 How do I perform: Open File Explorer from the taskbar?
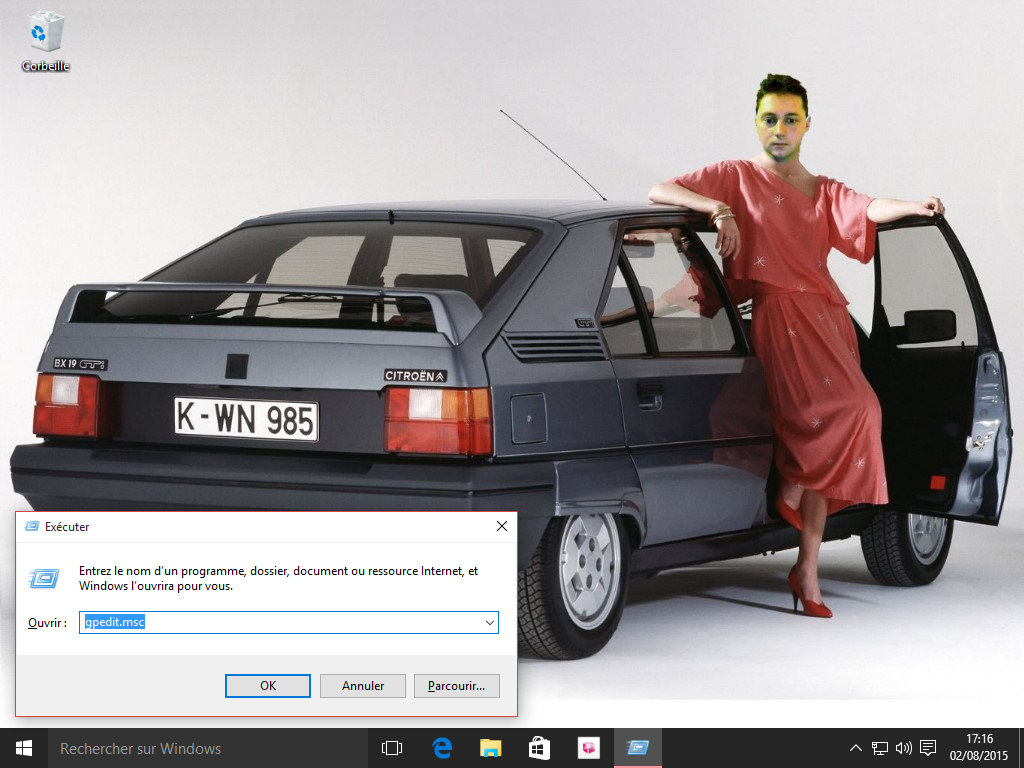coord(490,747)
